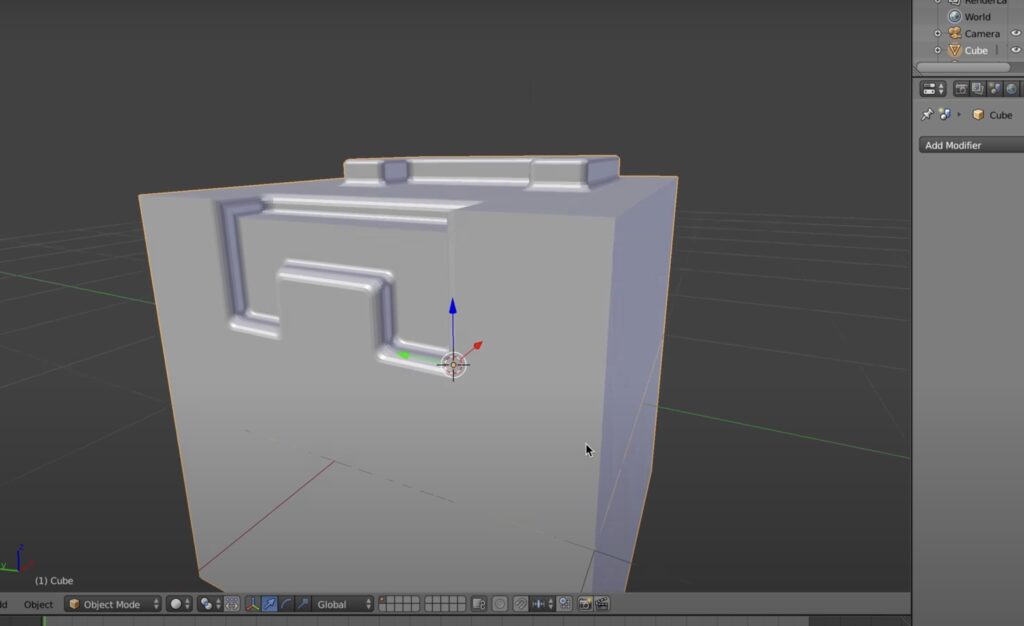Click the Cube mesh triangle icon in the outliner
The image size is (1024, 626).
tap(955, 50)
